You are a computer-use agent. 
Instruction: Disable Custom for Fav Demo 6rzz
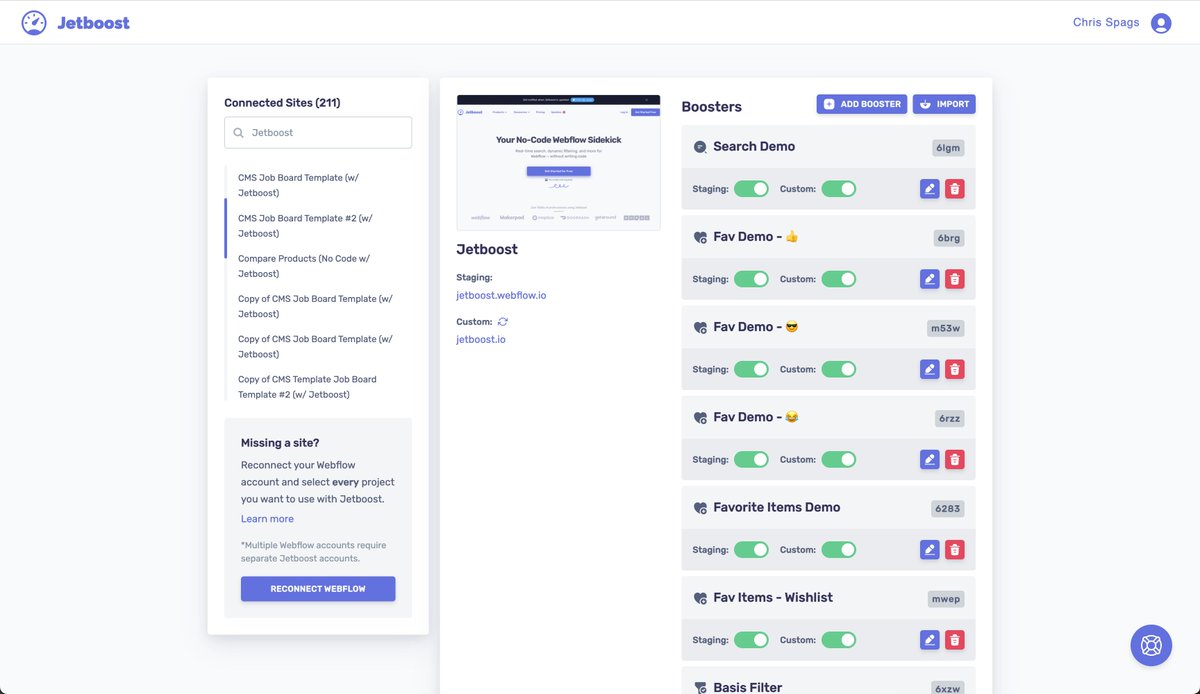click(839, 459)
